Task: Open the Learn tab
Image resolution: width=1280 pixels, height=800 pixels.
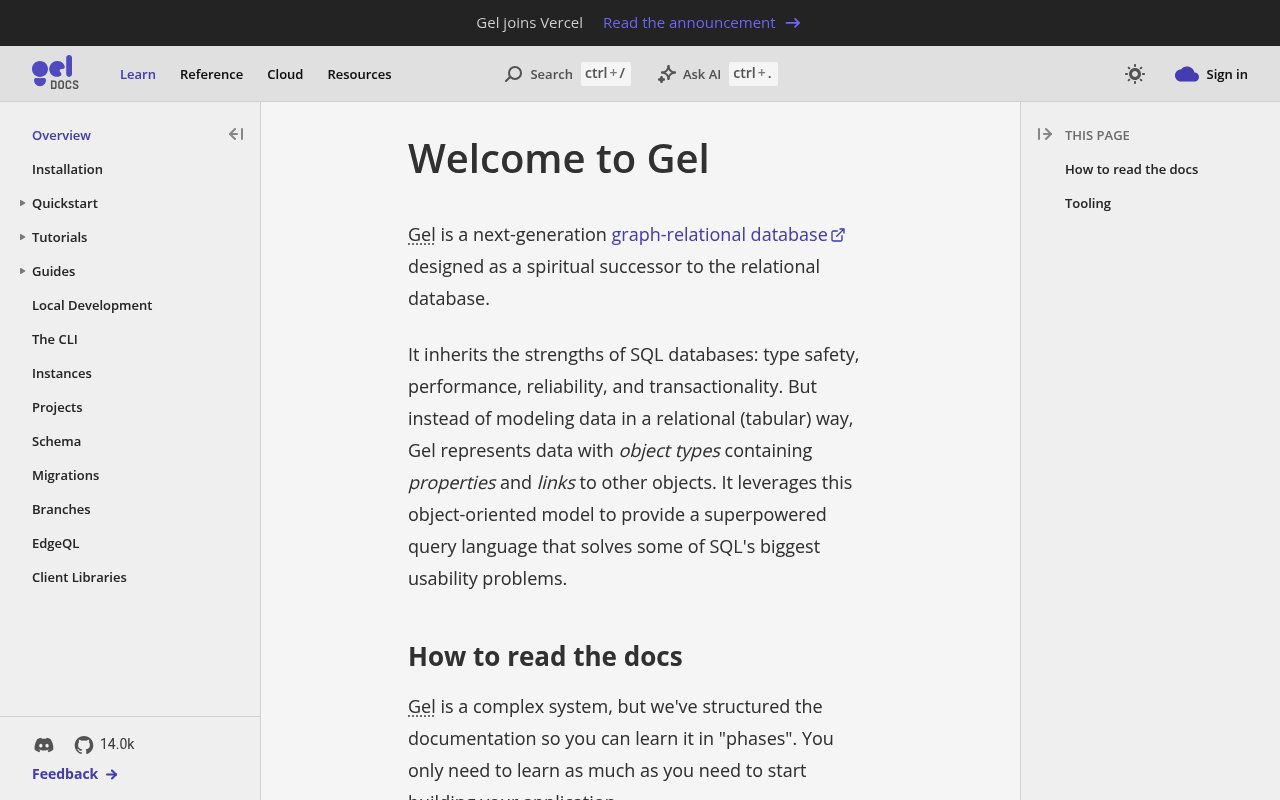Action: [138, 74]
